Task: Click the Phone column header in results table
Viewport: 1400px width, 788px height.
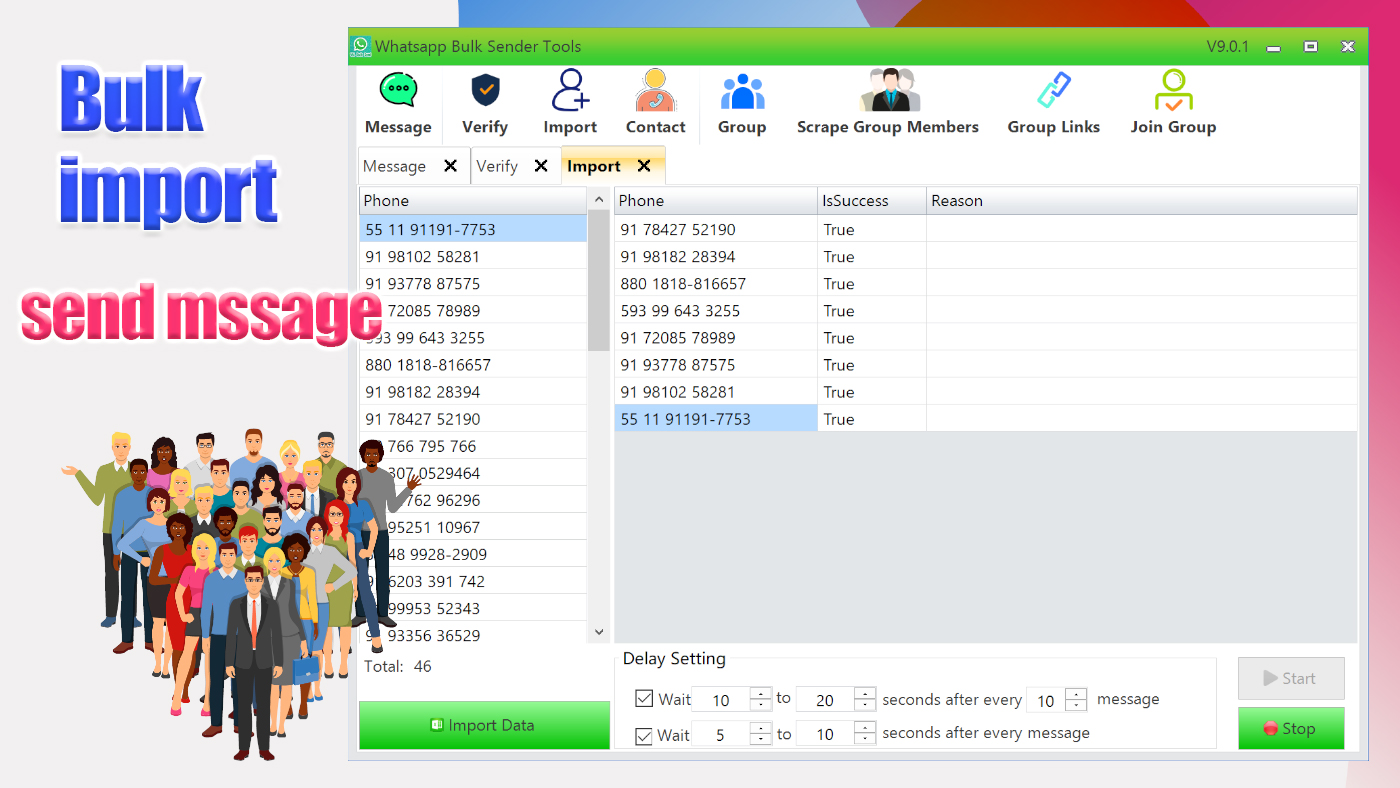Action: coord(716,200)
